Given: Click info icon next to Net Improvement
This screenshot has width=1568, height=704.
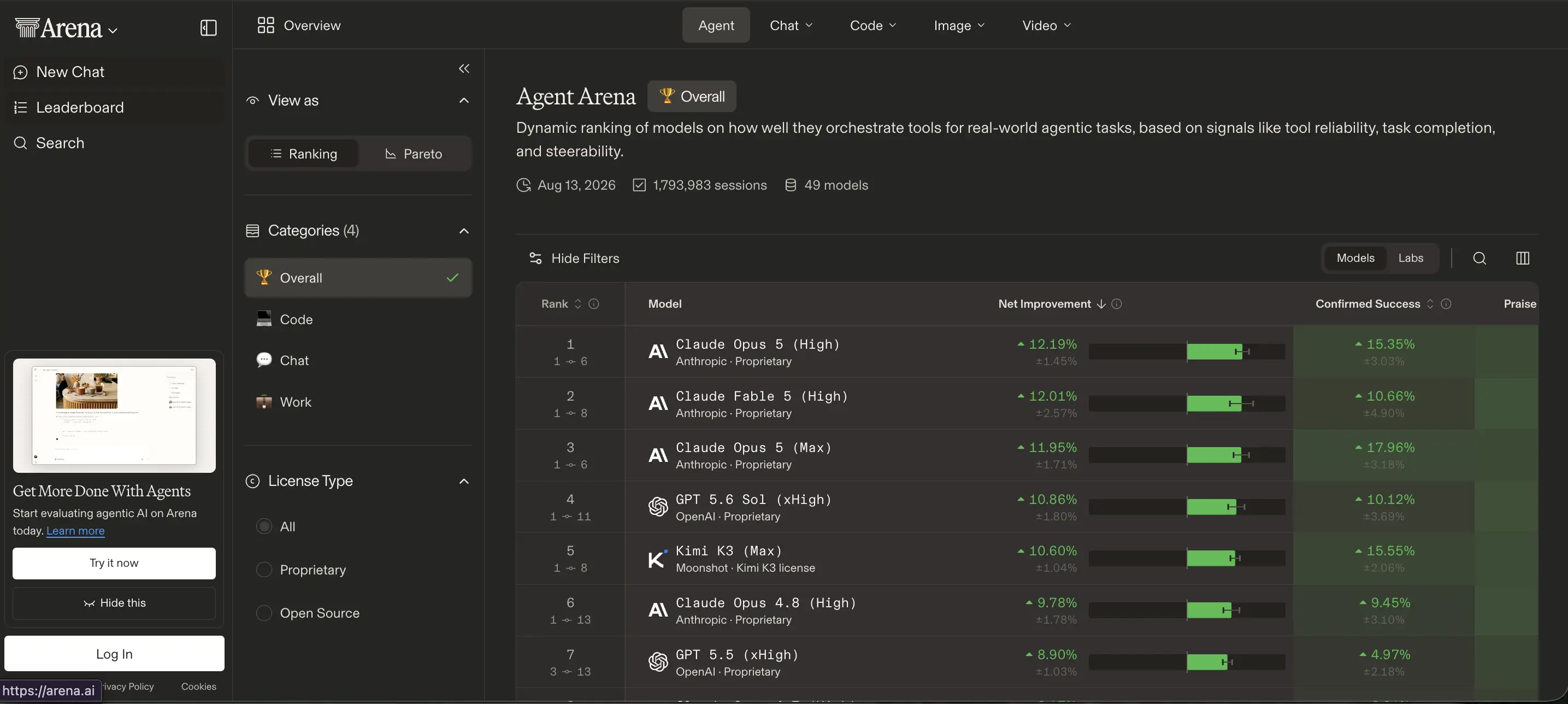Looking at the screenshot, I should click(x=1116, y=303).
